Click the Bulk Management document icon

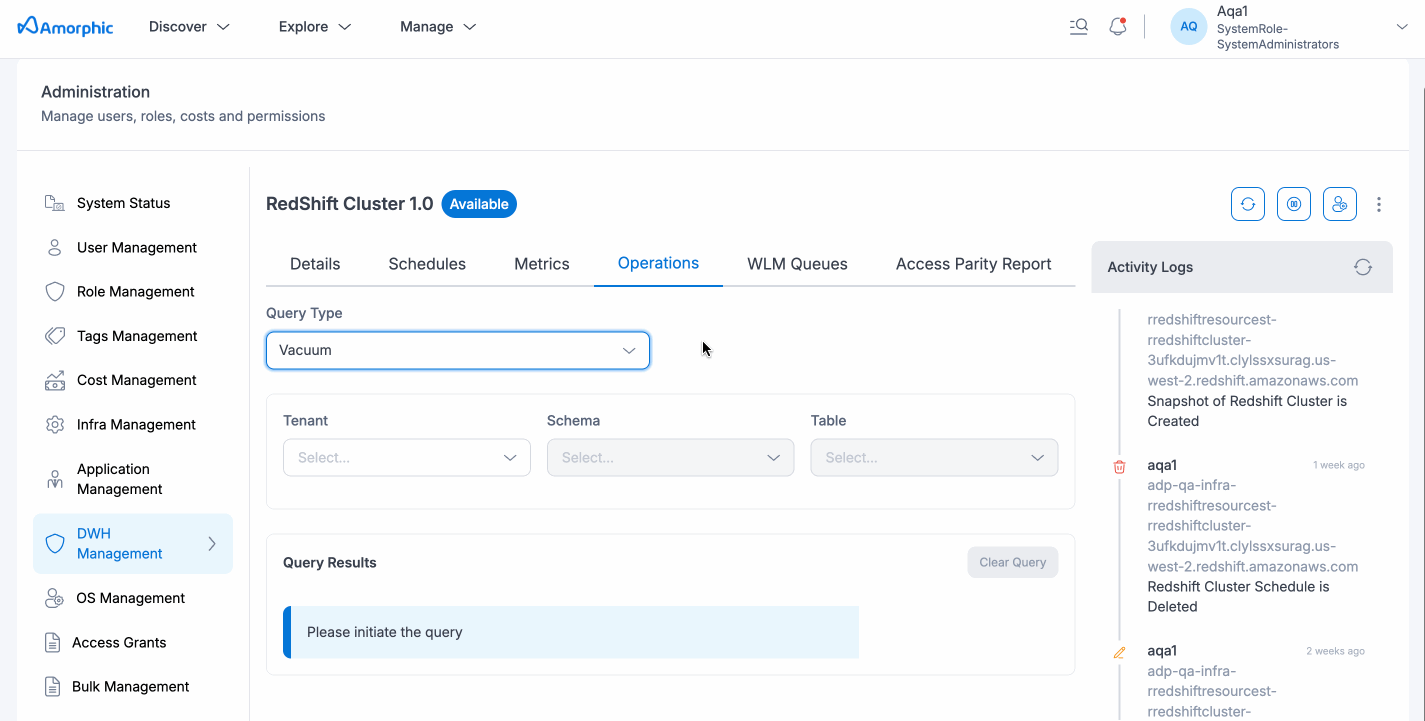[53, 687]
